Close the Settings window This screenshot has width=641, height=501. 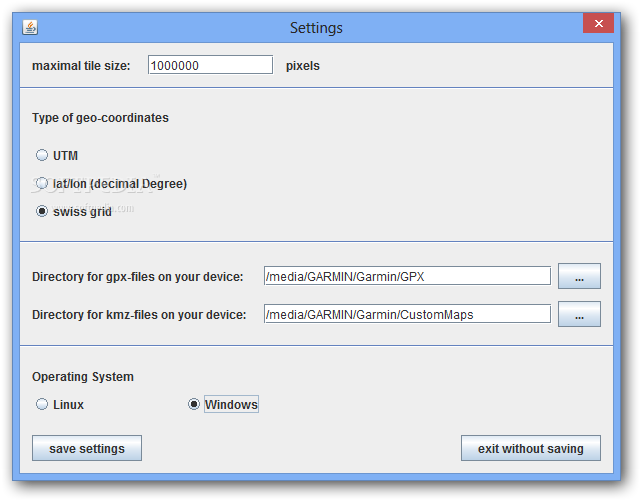tap(598, 23)
